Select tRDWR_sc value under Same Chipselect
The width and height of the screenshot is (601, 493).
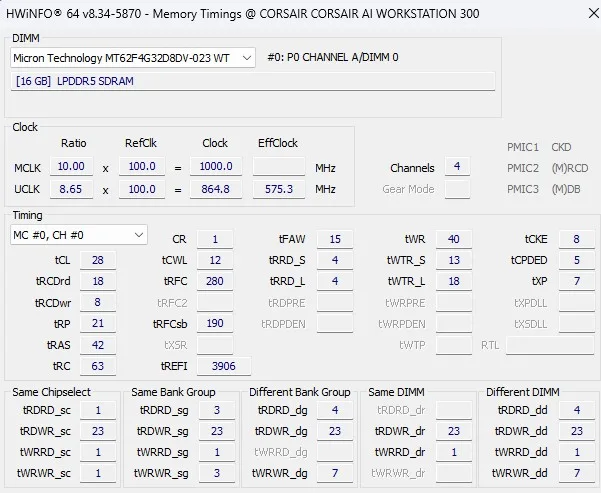[98, 432]
